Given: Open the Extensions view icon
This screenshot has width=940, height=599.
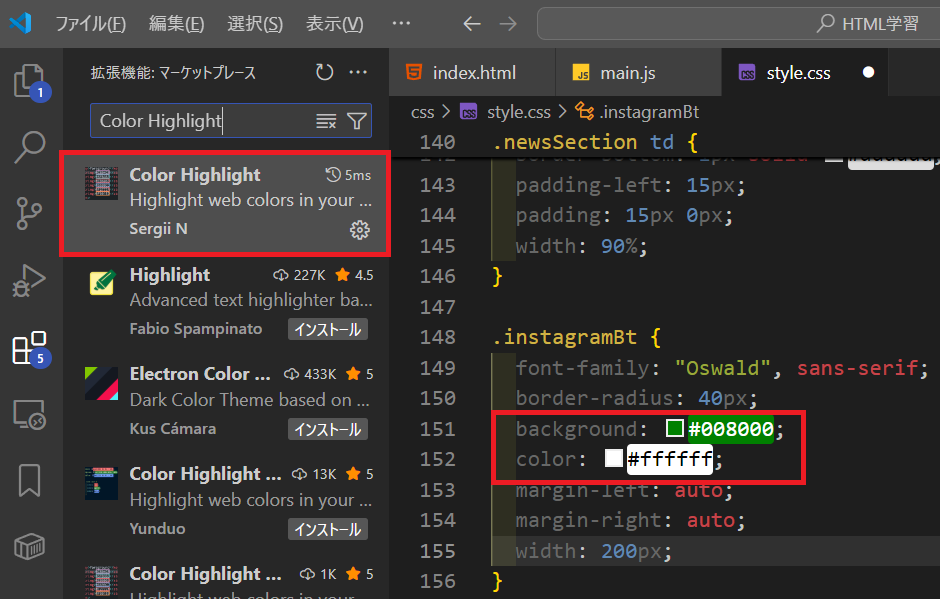Looking at the screenshot, I should point(30,348).
